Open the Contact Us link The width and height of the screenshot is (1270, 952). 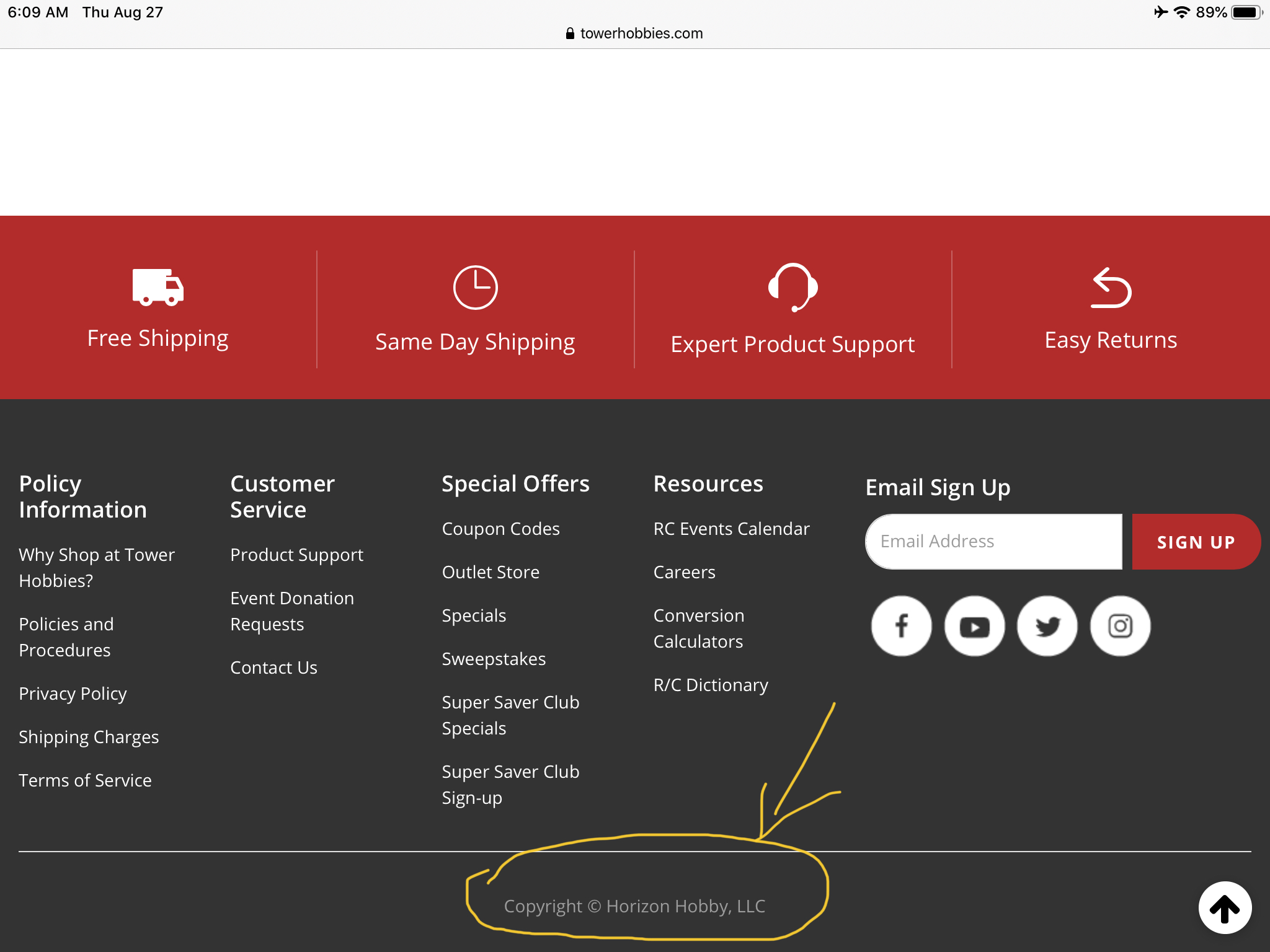click(x=273, y=668)
